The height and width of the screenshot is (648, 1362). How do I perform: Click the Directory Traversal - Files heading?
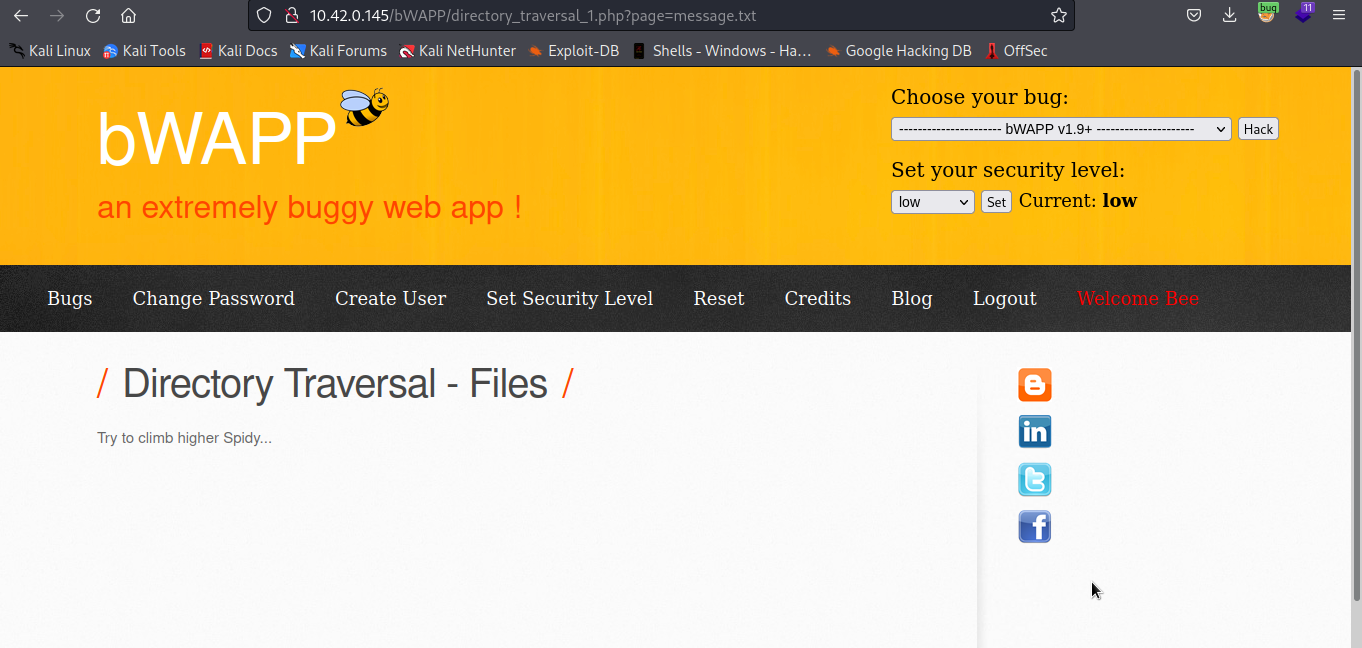tap(335, 384)
